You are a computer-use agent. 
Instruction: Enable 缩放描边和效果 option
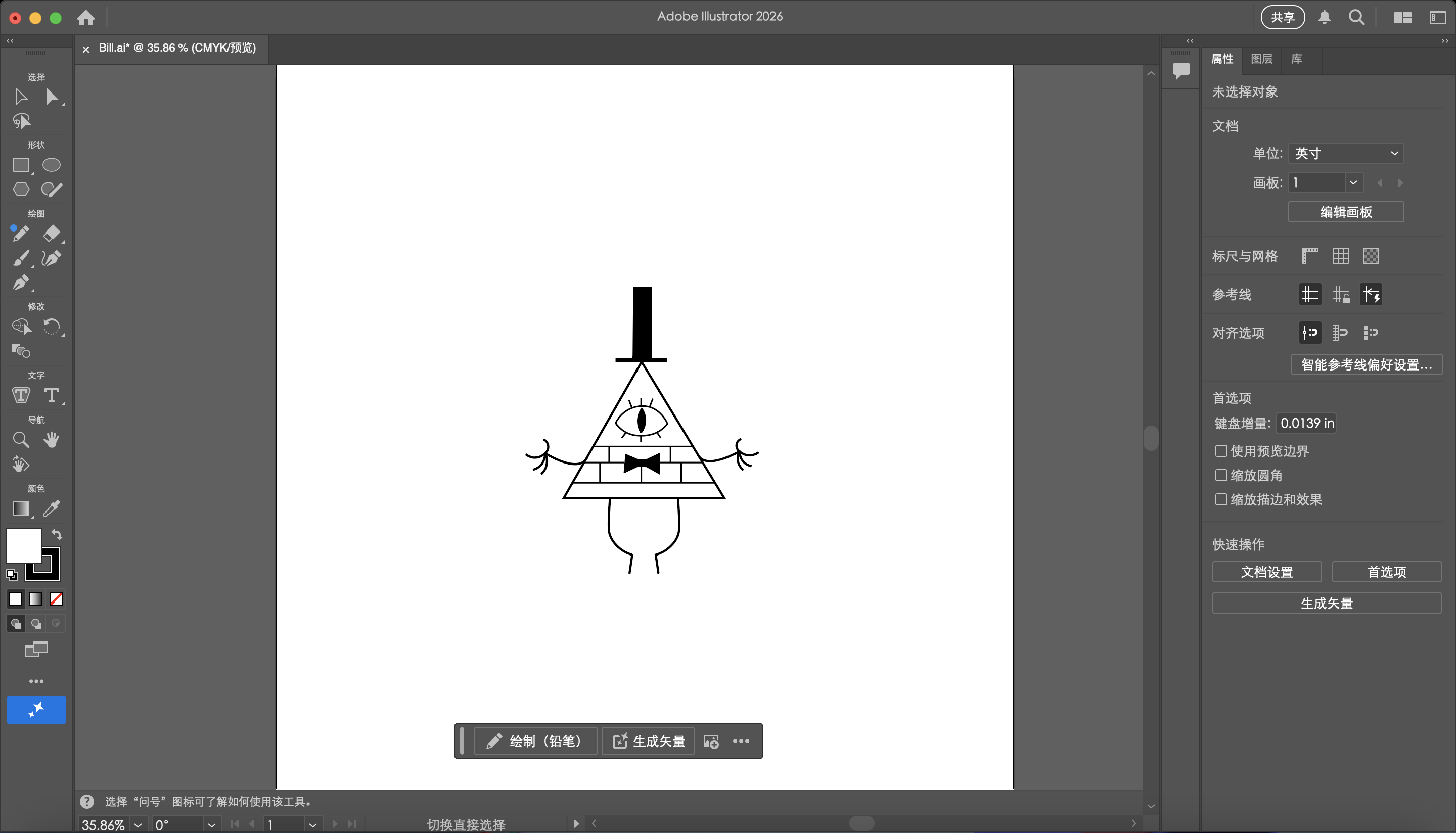click(1221, 499)
